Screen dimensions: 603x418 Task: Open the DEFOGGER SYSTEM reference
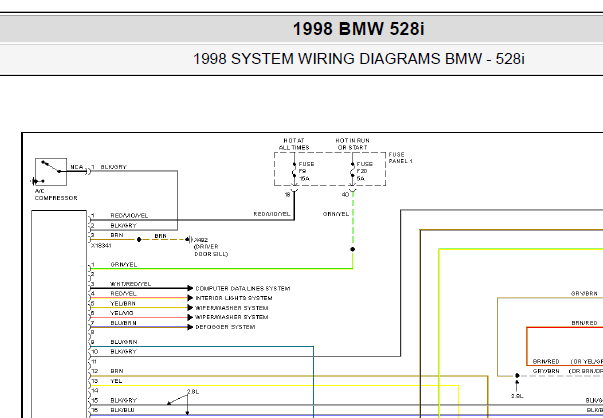(225, 327)
